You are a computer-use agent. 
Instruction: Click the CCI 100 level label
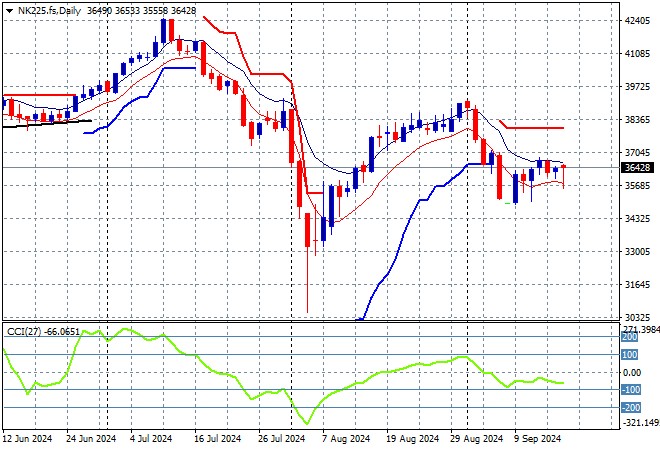pyautogui.click(x=630, y=355)
